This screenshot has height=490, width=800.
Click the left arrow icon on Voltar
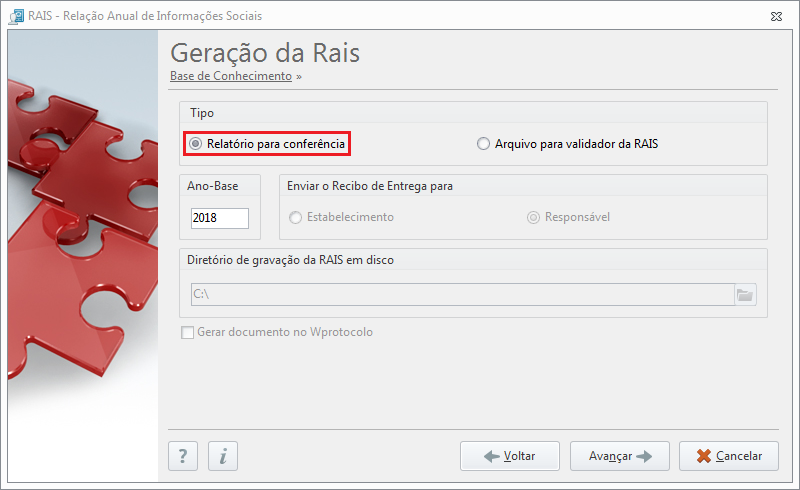coord(492,456)
